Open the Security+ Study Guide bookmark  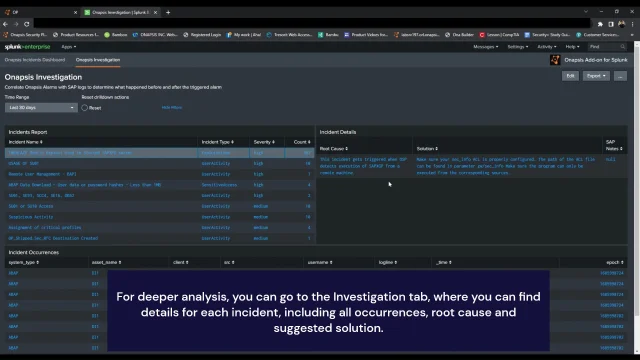pyautogui.click(x=547, y=35)
